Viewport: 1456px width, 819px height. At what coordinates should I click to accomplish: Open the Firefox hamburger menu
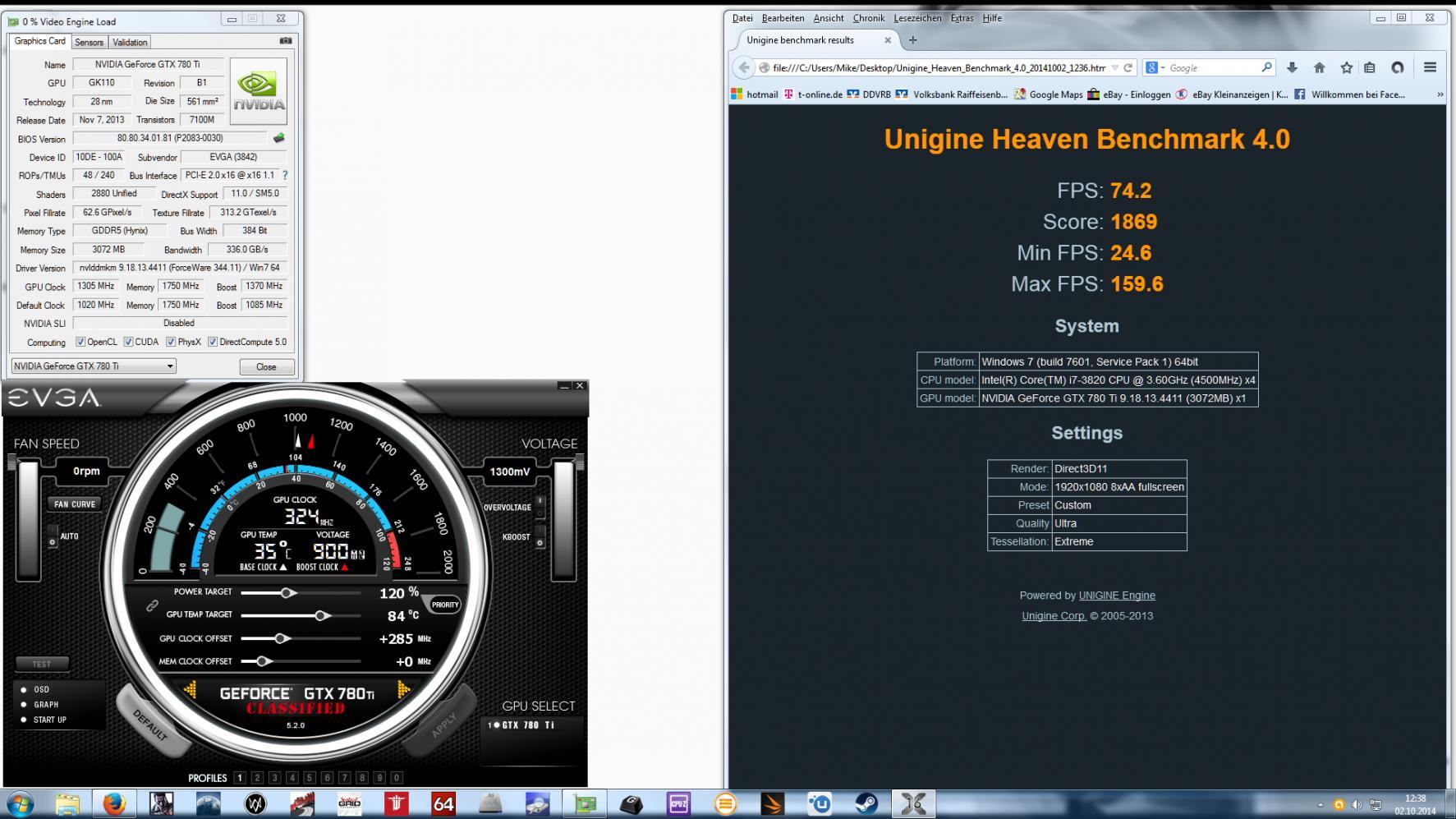[x=1430, y=68]
